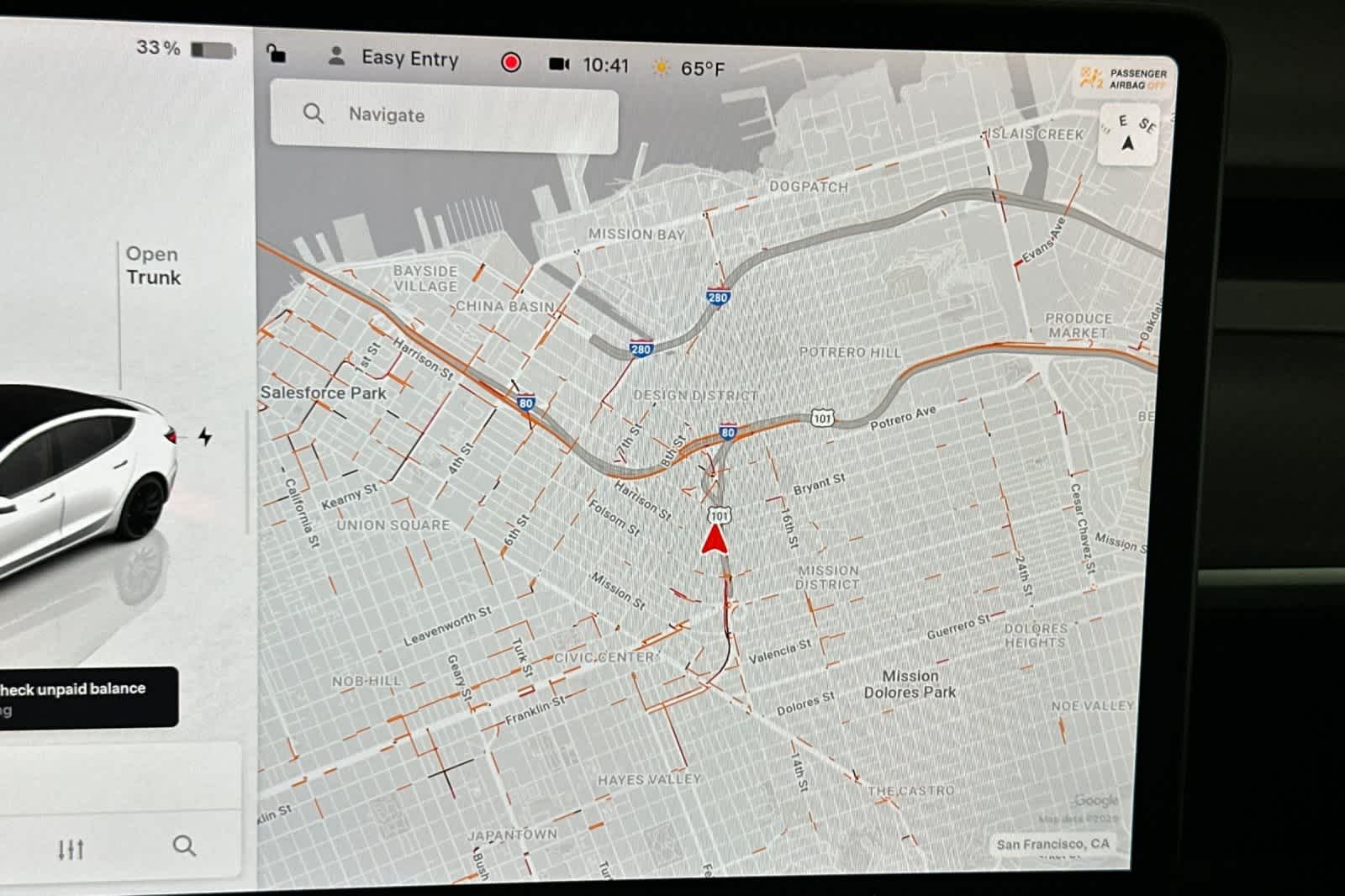The height and width of the screenshot is (896, 1345).
Task: Tap Open Trunk control
Action: (x=153, y=266)
